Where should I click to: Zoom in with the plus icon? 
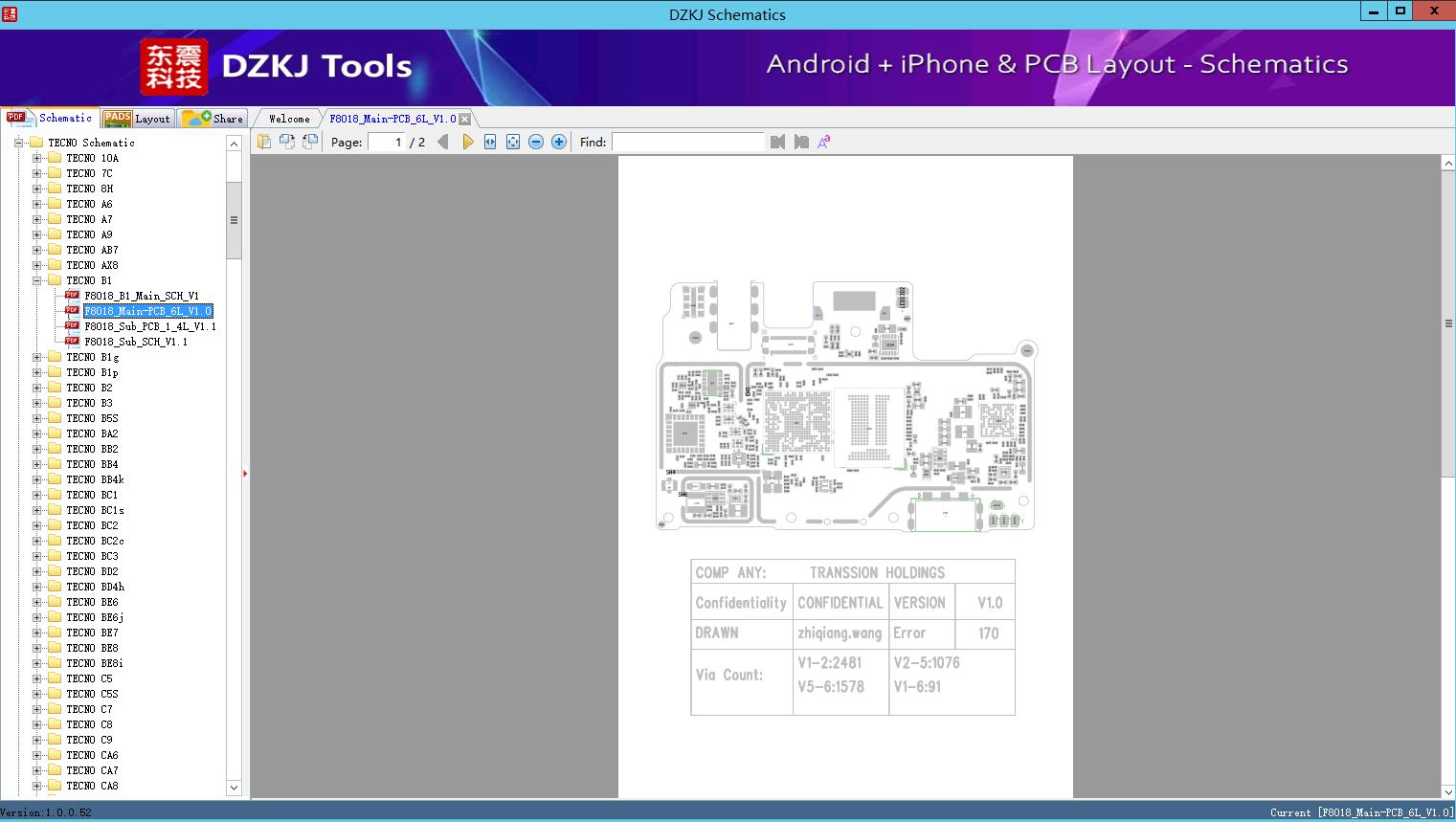(559, 142)
